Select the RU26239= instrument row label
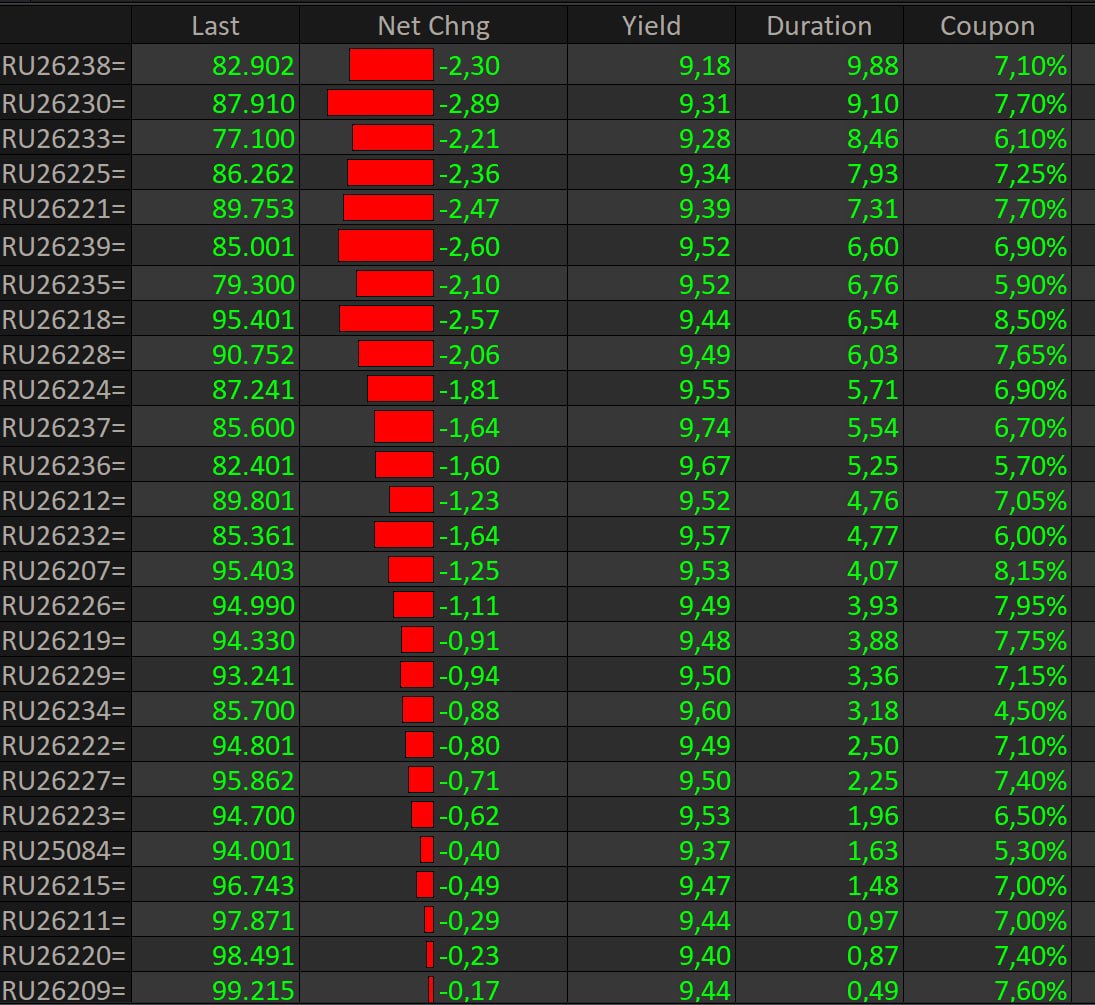This screenshot has height=1005, width=1095. point(64,247)
